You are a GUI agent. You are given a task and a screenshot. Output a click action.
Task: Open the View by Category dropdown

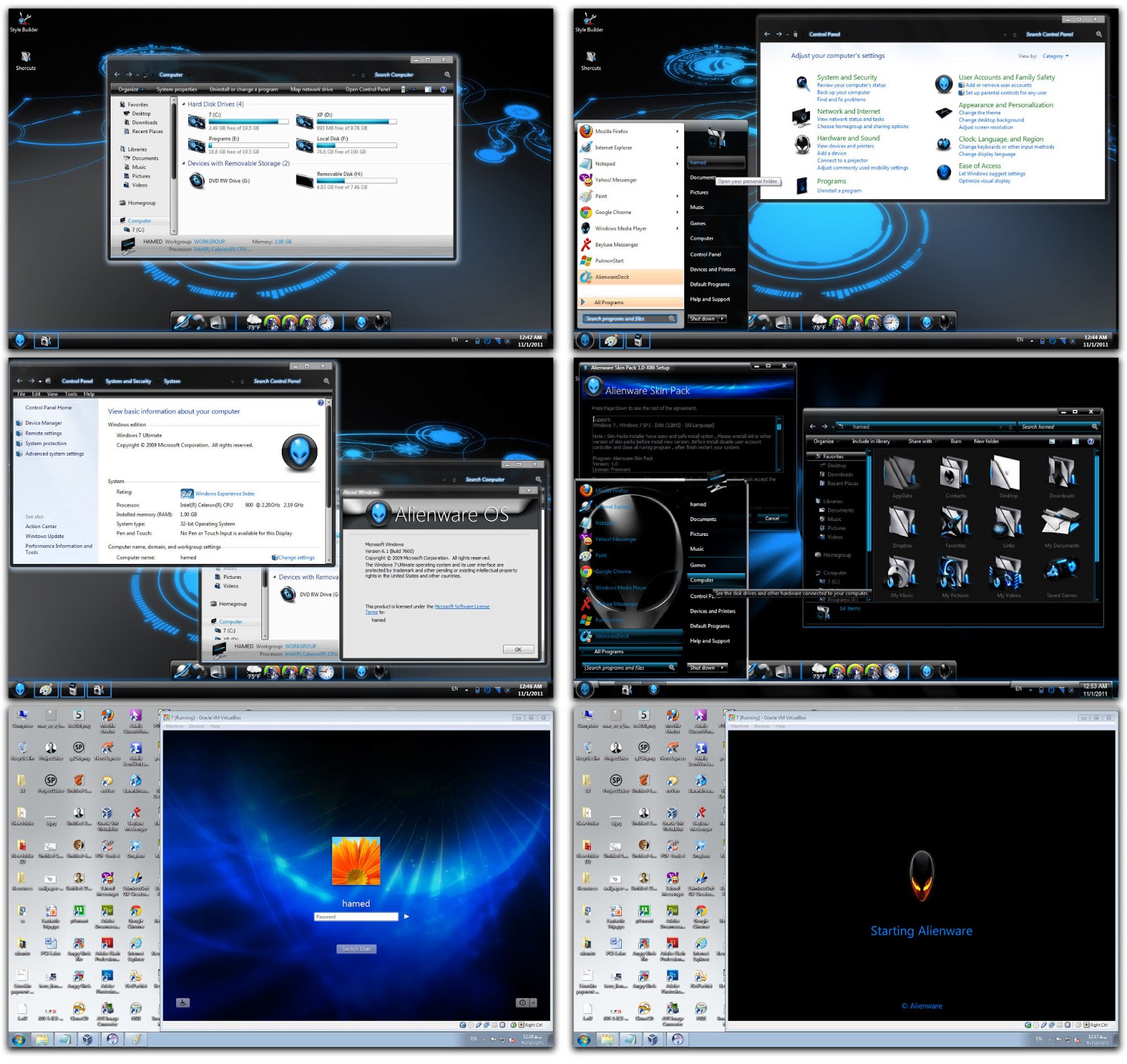[x=1055, y=56]
